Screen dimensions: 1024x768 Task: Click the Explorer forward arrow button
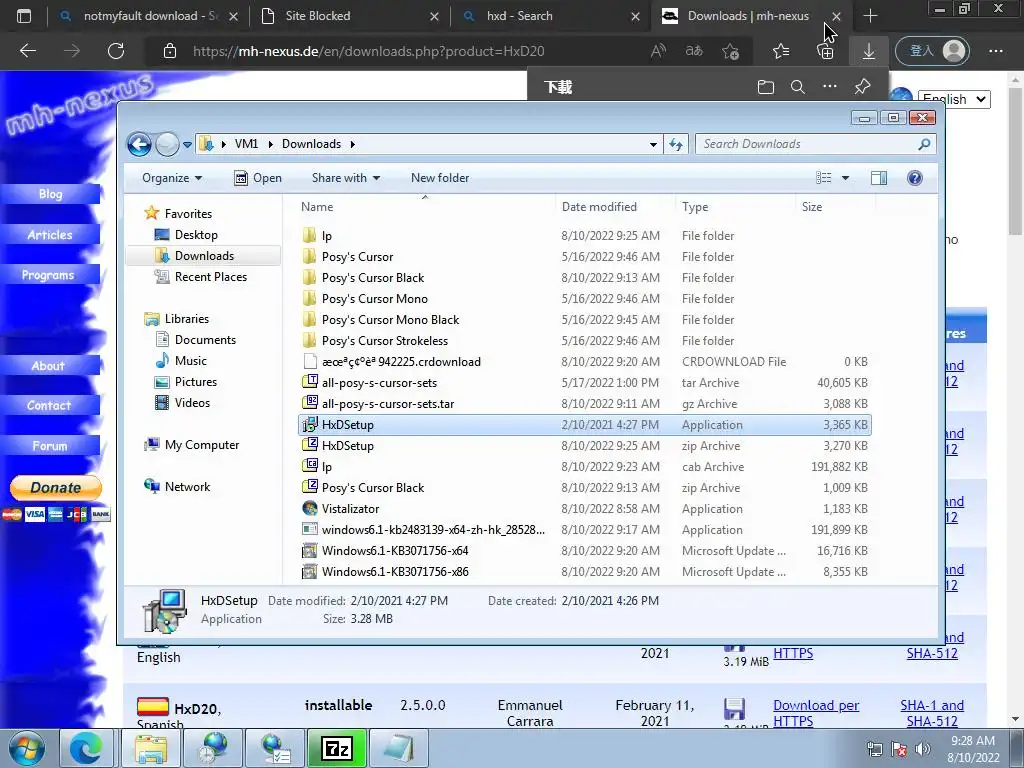[167, 144]
